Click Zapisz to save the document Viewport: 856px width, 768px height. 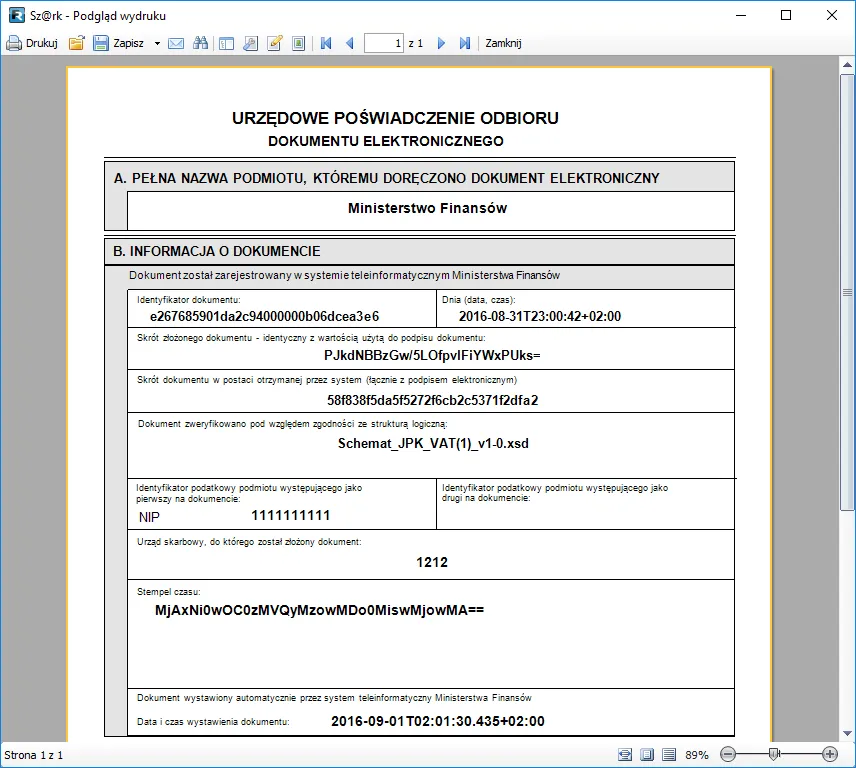click(x=119, y=43)
